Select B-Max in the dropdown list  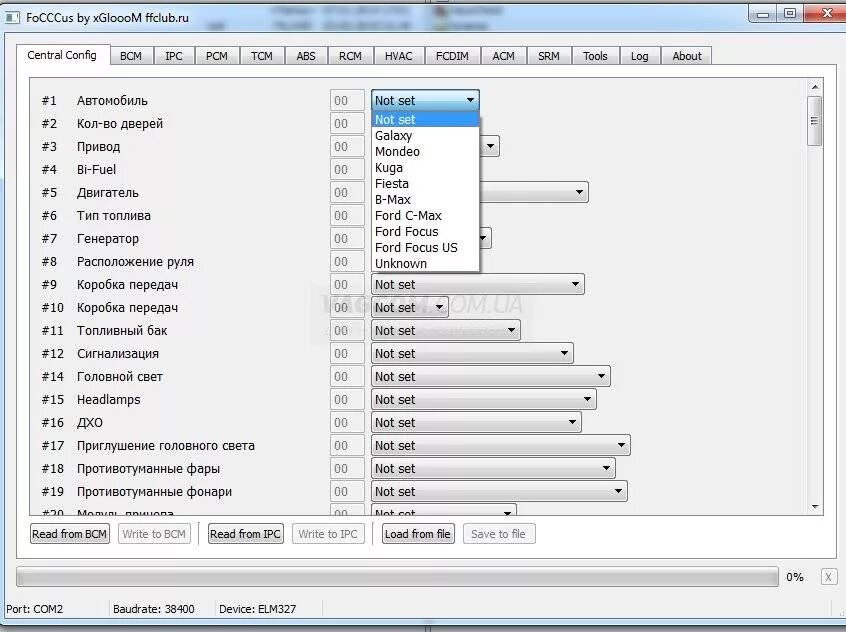point(425,200)
